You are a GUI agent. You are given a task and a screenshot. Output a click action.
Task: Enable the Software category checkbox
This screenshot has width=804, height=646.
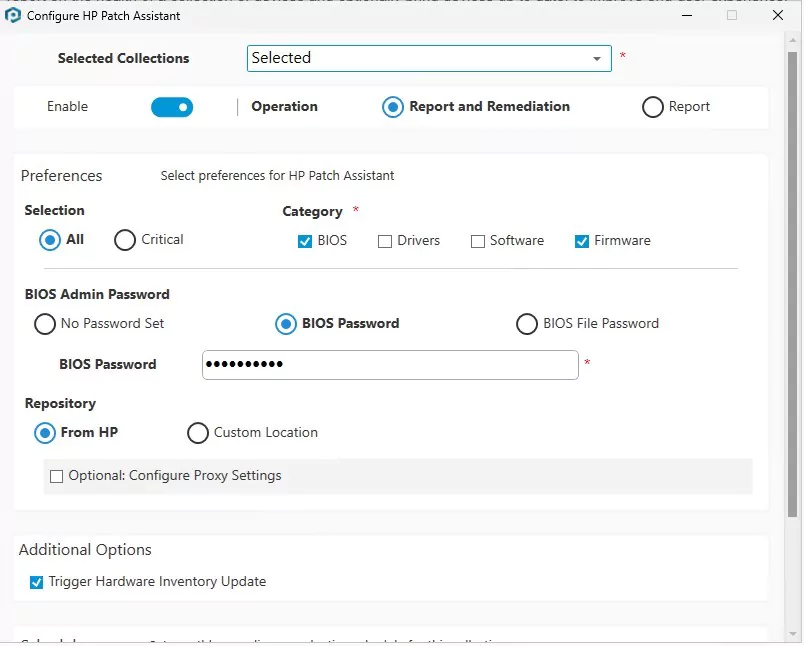tap(478, 241)
